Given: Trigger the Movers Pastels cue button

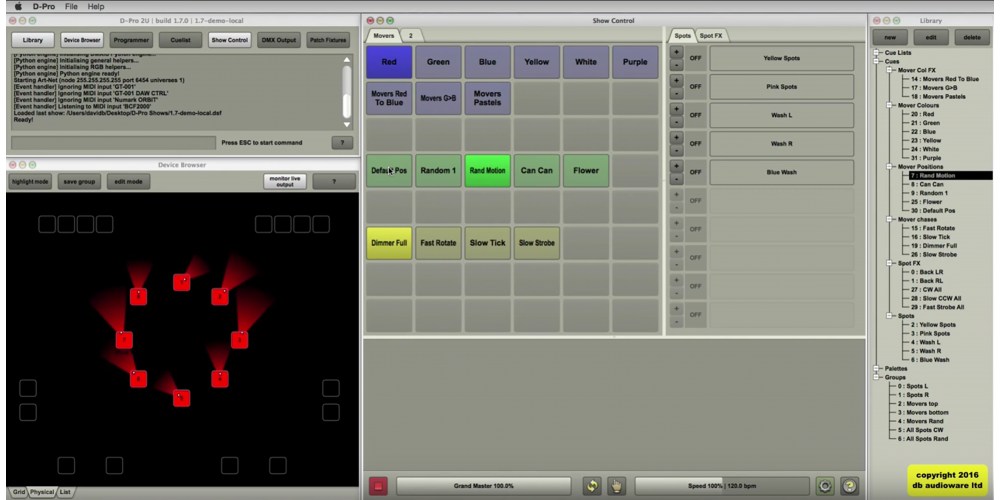Looking at the screenshot, I should [487, 98].
